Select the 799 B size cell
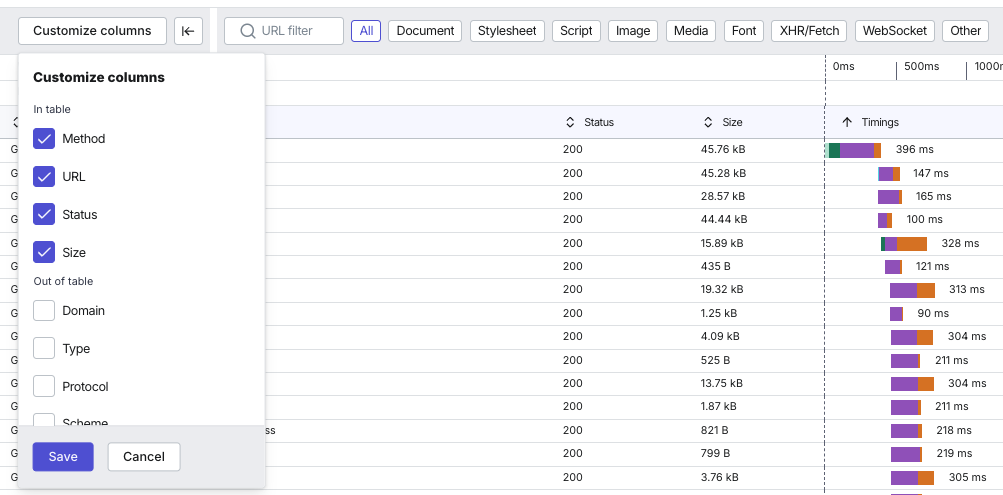This screenshot has height=495, width=1003. click(x=715, y=453)
